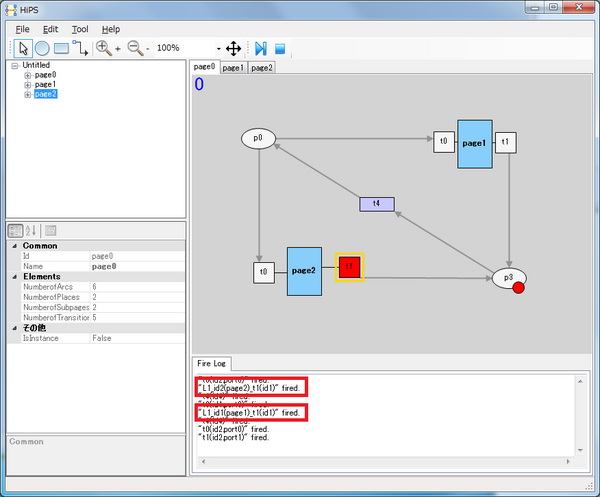Click the zoom in magnifier icon

(x=108, y=49)
